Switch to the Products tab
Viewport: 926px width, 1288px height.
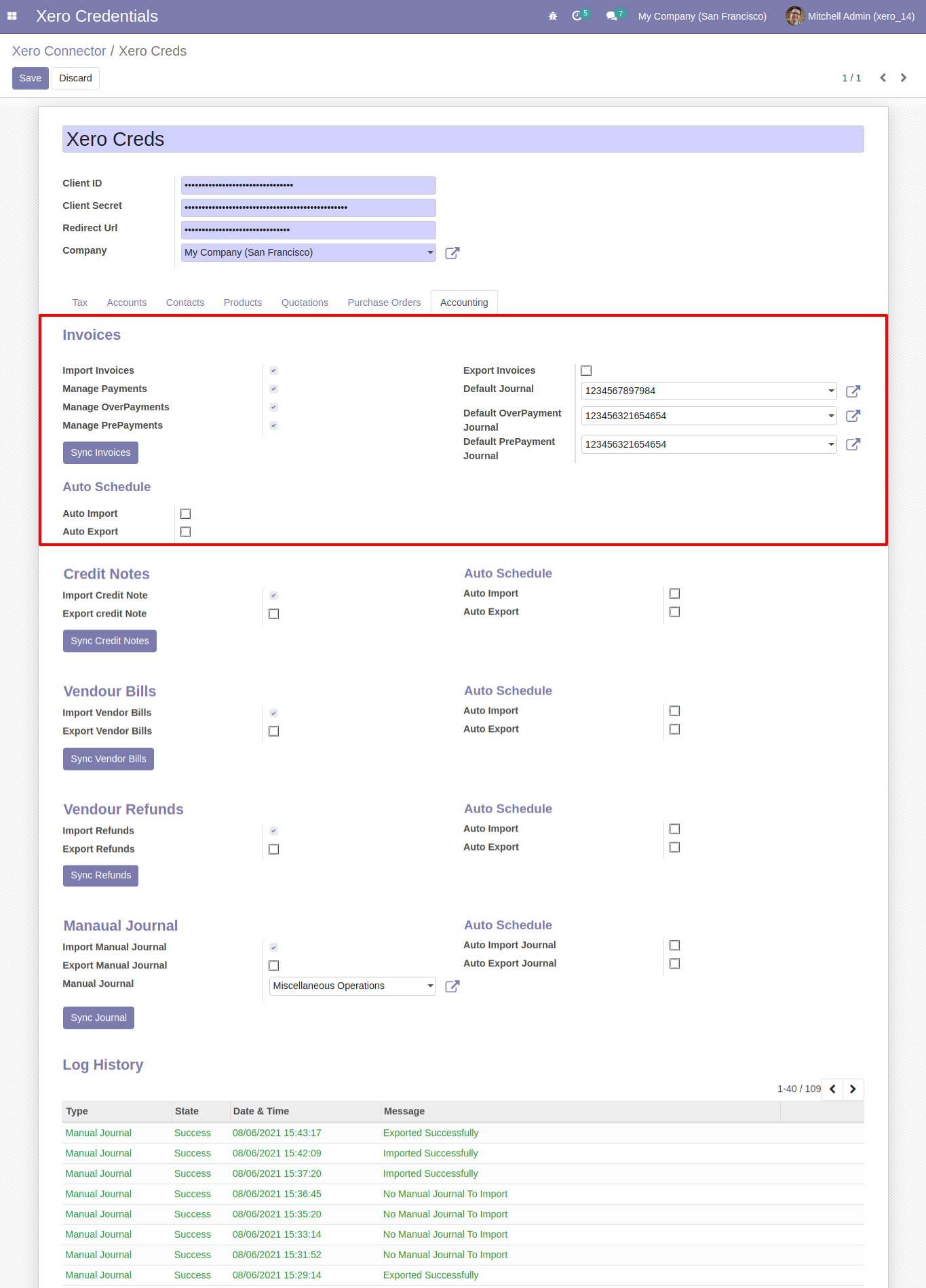tap(243, 303)
